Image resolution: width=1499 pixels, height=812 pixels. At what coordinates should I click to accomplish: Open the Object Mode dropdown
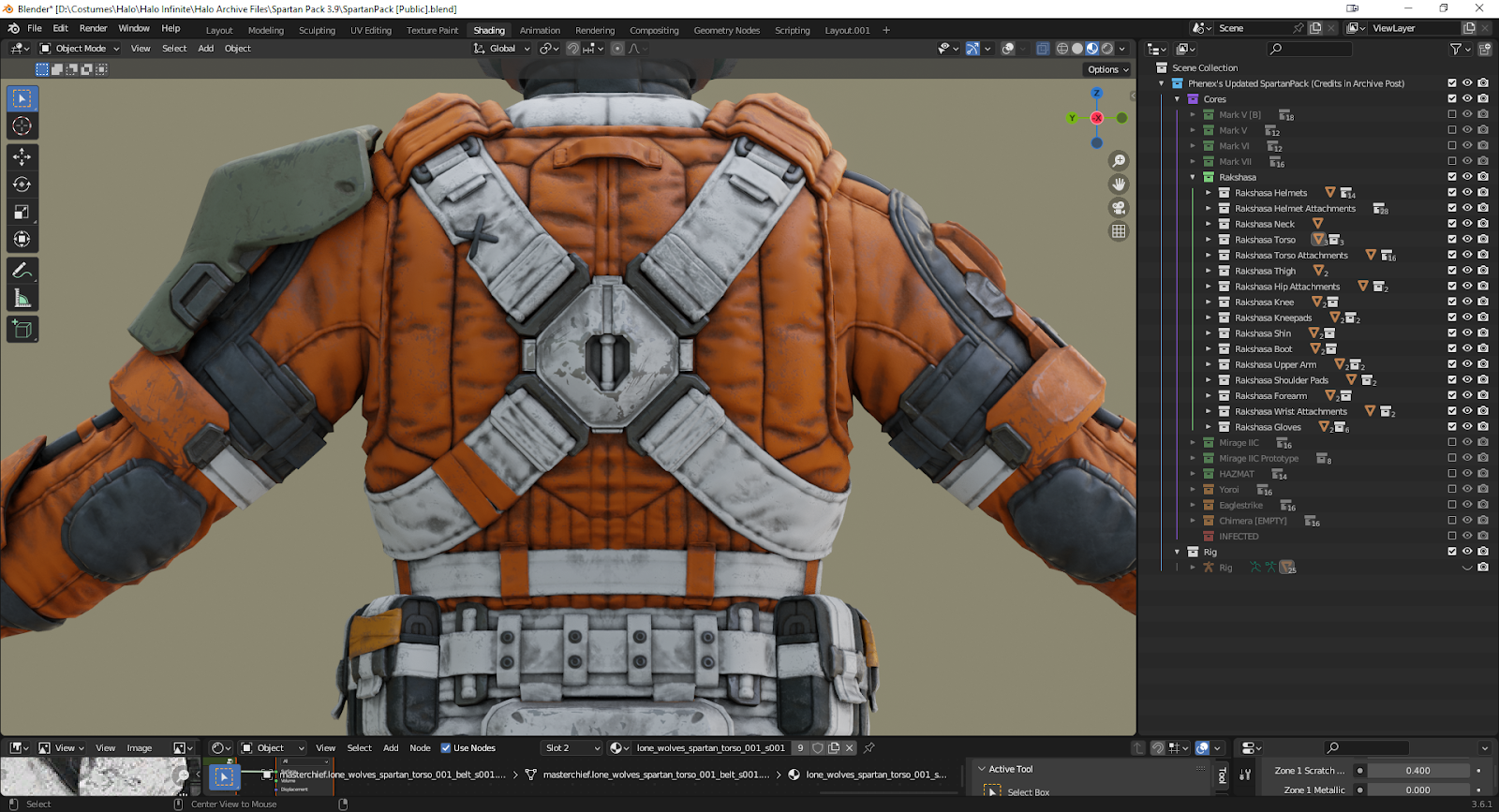pyautogui.click(x=81, y=49)
